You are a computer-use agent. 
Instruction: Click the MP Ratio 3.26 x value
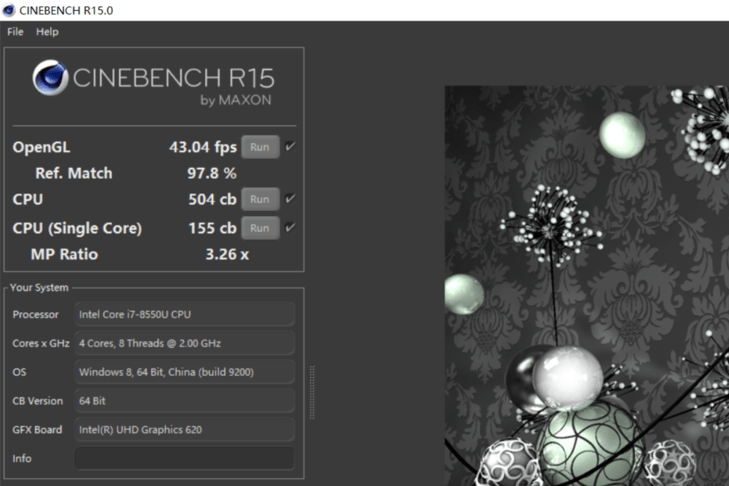point(227,254)
